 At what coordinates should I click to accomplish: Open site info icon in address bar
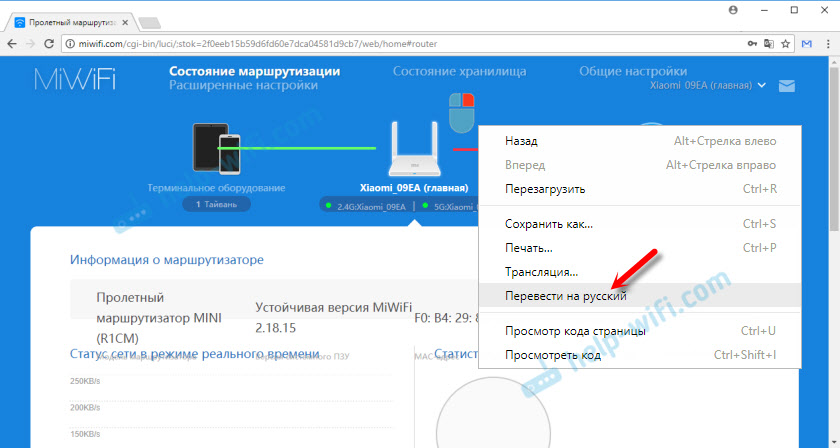coord(70,44)
